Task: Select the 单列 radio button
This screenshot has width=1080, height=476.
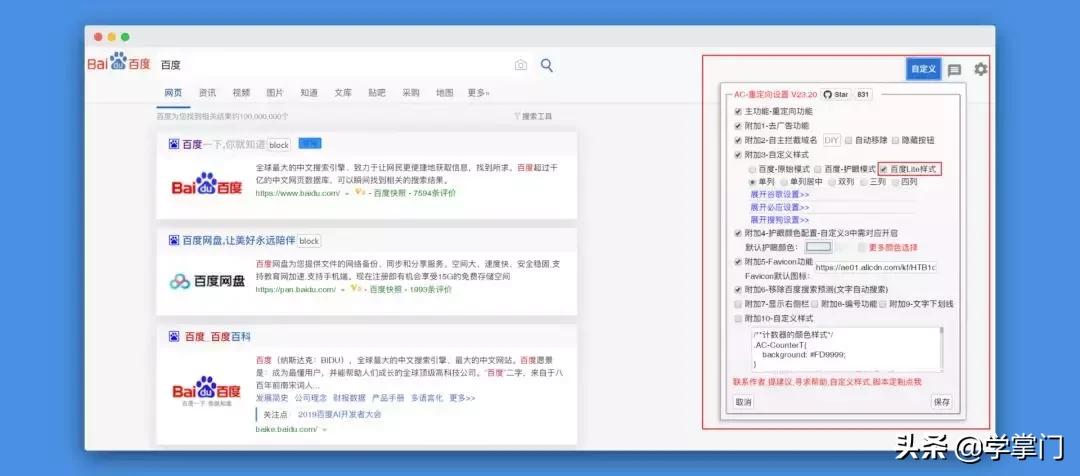Action: point(753,183)
